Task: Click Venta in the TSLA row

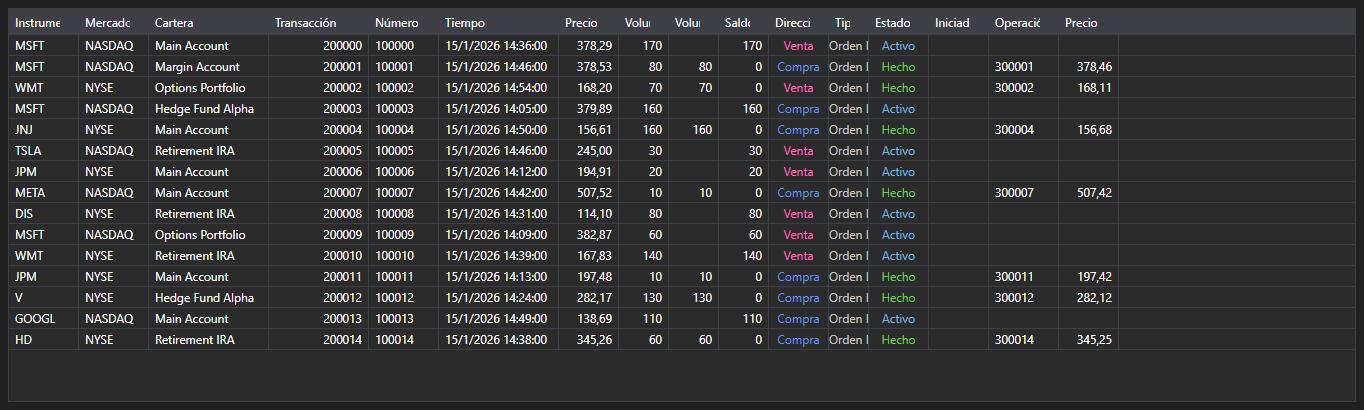Action: click(798, 151)
